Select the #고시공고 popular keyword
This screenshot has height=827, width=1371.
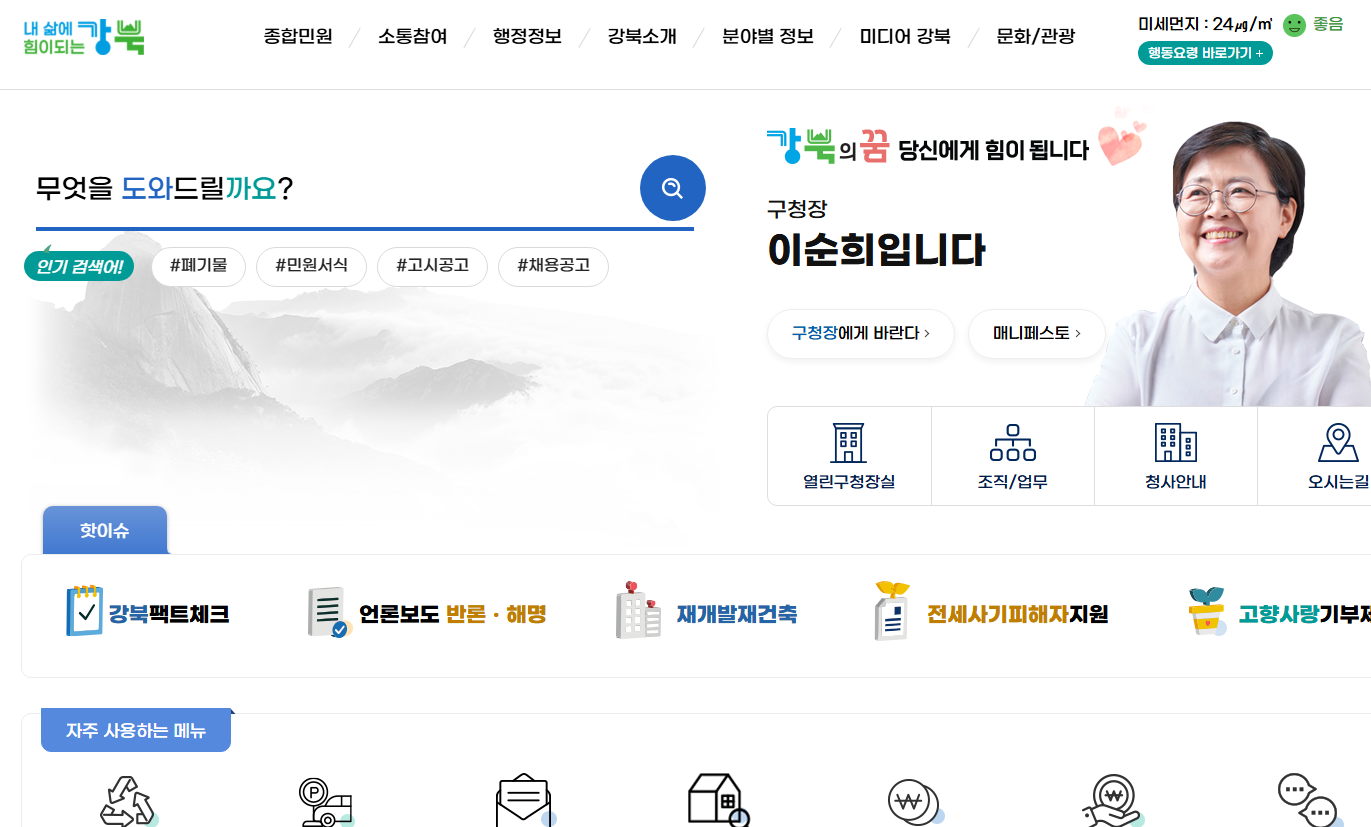click(x=432, y=266)
